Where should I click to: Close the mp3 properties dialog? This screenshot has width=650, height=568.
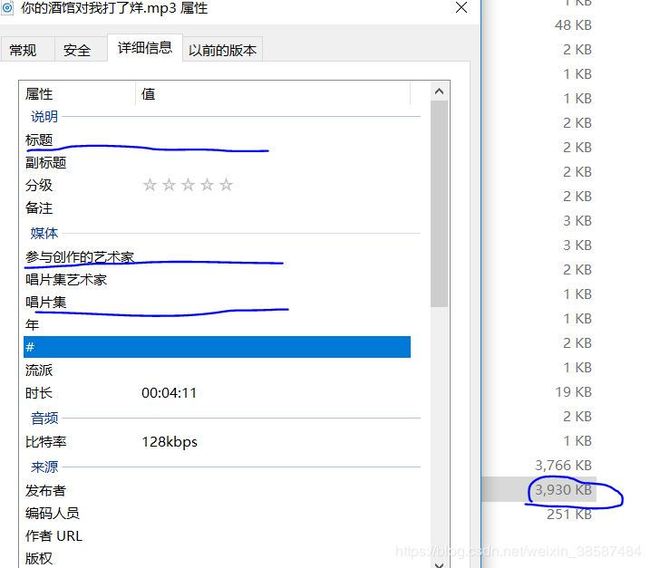461,8
